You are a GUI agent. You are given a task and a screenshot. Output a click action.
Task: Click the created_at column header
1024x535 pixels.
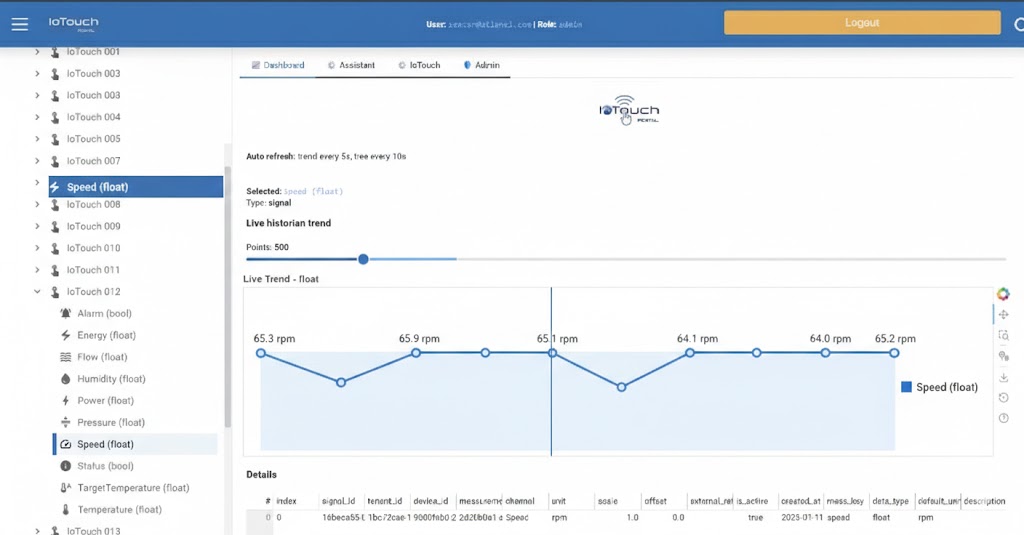pyautogui.click(x=801, y=501)
